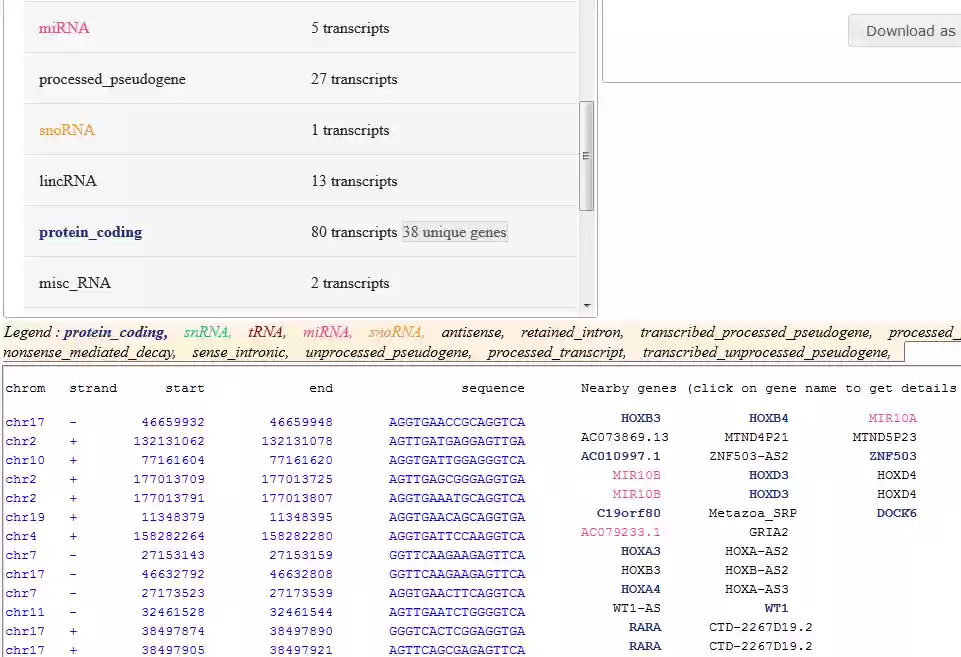Open the MTND5P23 gene details
Image resolution: width=961 pixels, height=657 pixels.
[x=884, y=437]
